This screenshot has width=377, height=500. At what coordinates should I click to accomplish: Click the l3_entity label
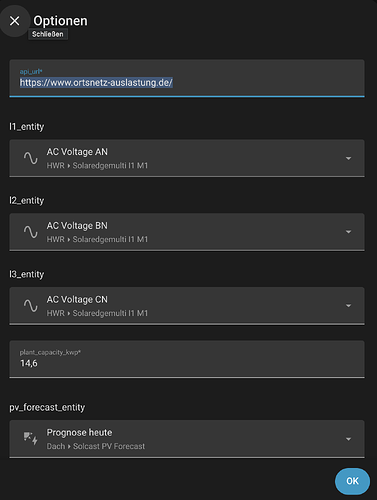(27, 274)
